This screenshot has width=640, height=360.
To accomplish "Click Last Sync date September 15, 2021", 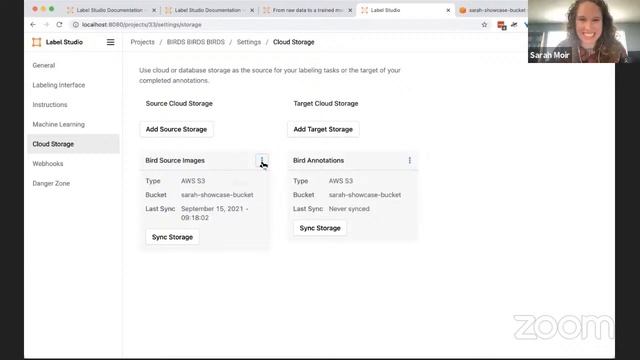I will (215, 213).
